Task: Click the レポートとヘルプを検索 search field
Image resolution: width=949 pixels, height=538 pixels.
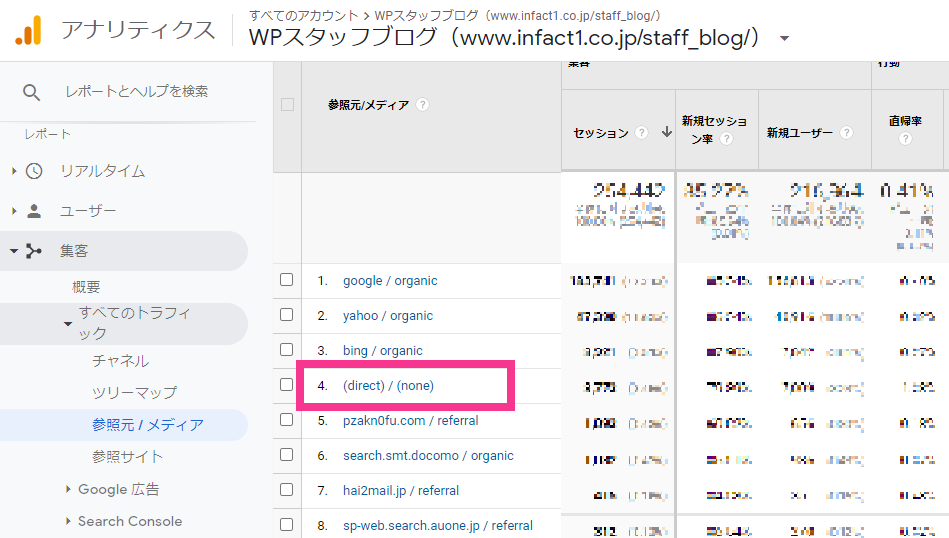Action: [136, 91]
